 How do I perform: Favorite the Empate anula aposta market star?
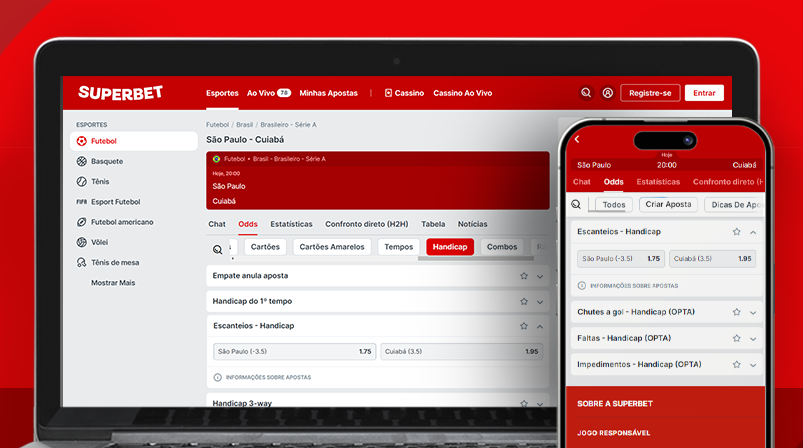pos(523,275)
